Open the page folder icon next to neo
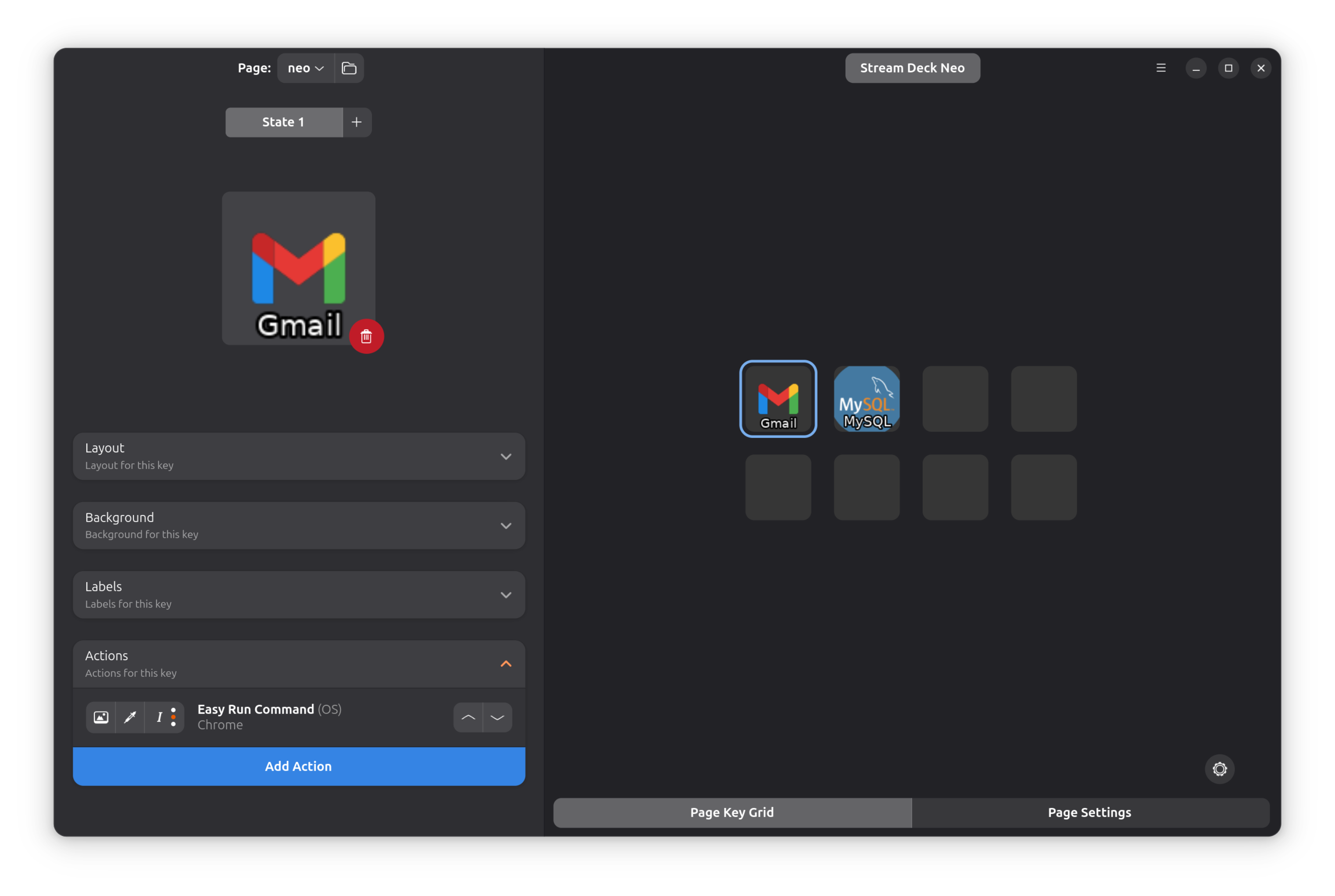The height and width of the screenshot is (896, 1335). tap(349, 68)
